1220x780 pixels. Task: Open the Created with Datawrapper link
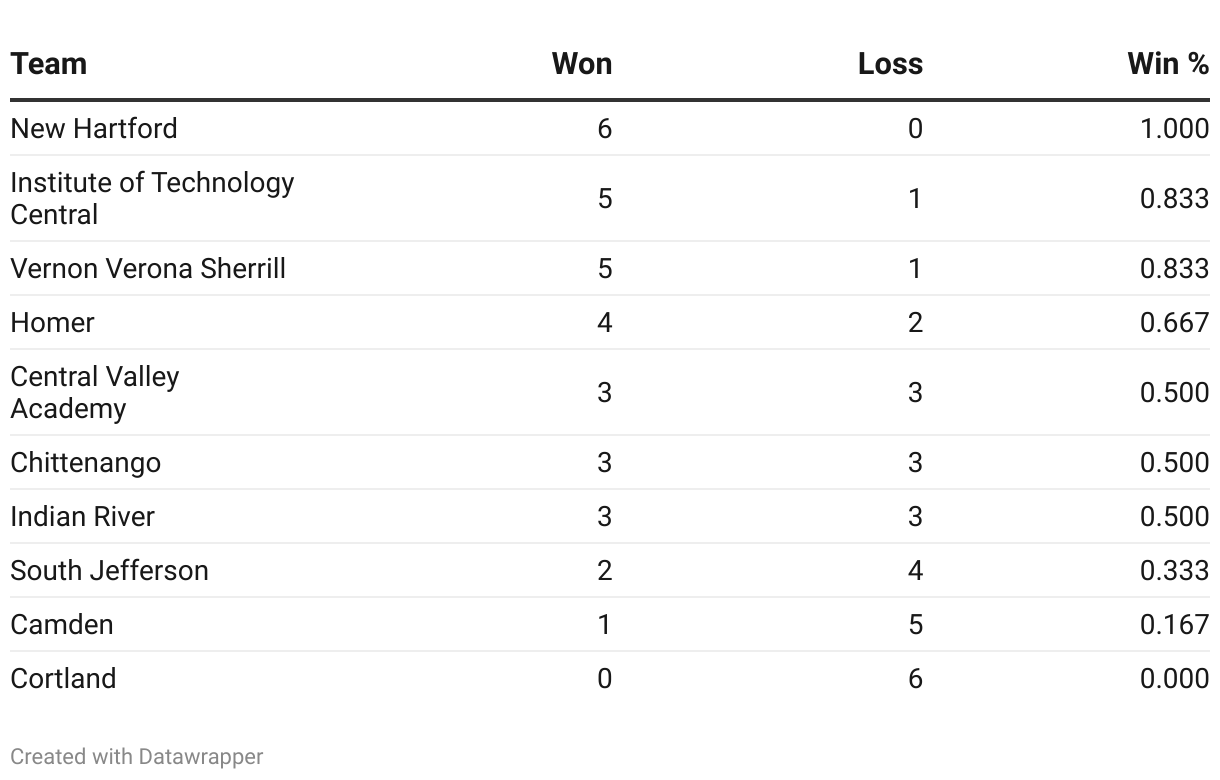tap(137, 757)
